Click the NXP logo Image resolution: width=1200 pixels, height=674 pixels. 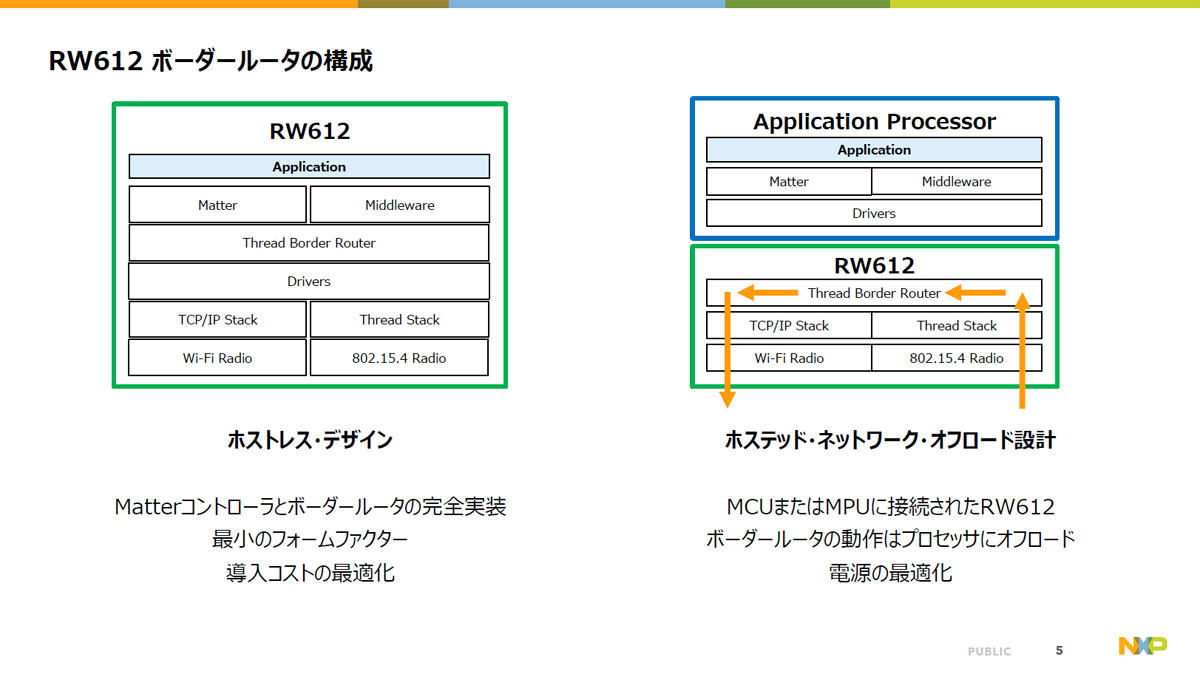[x=1142, y=645]
